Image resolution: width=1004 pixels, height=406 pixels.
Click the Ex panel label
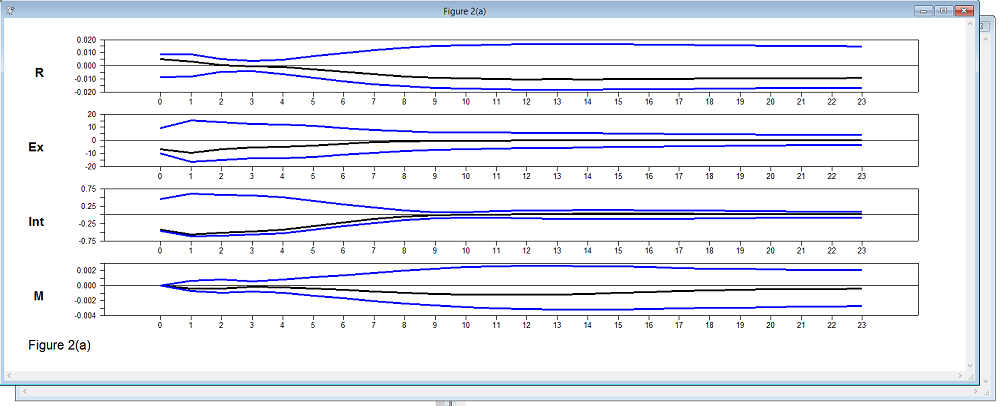(x=37, y=146)
